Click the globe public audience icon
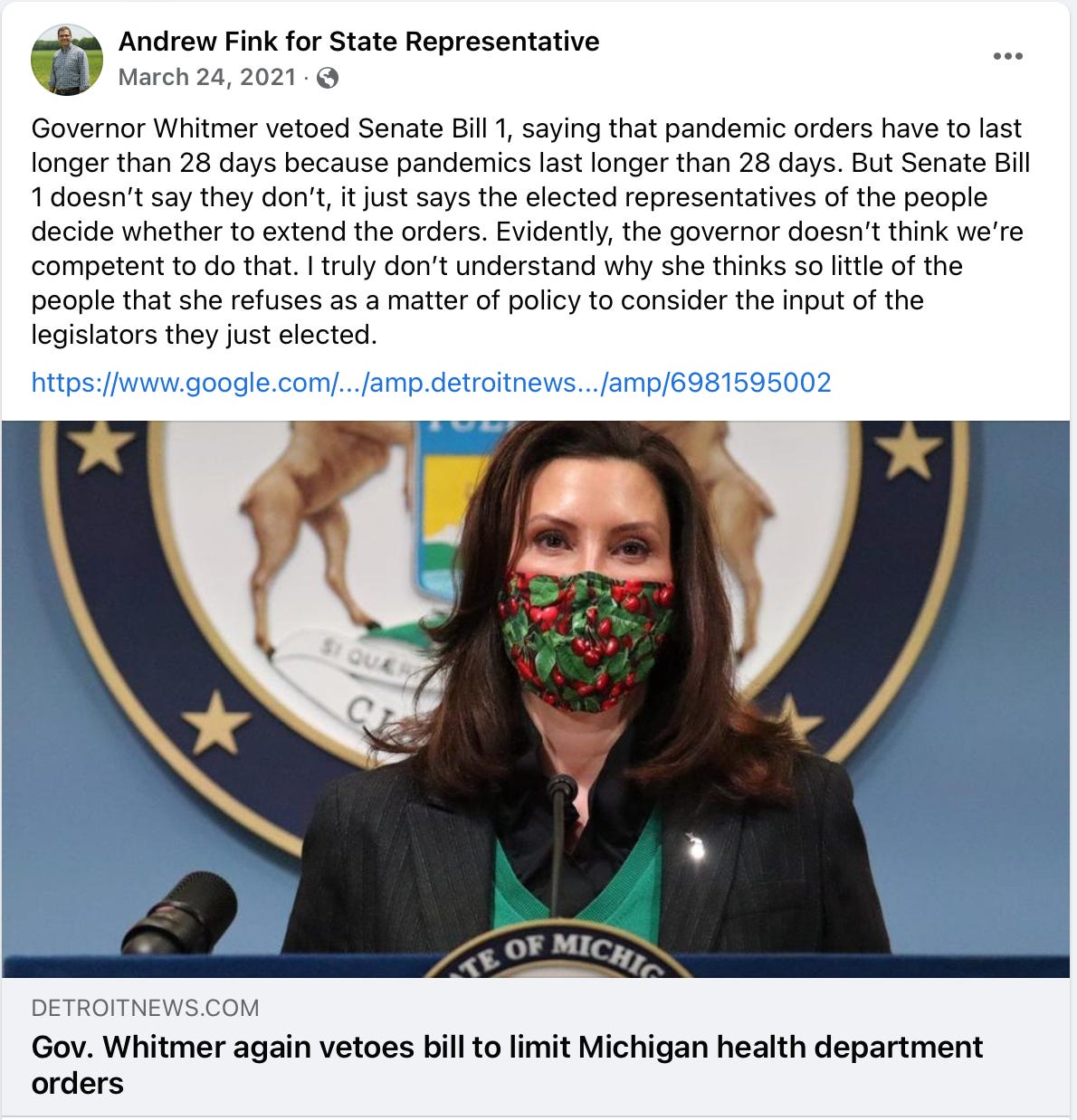The width and height of the screenshot is (1077, 1120). pos(328,78)
